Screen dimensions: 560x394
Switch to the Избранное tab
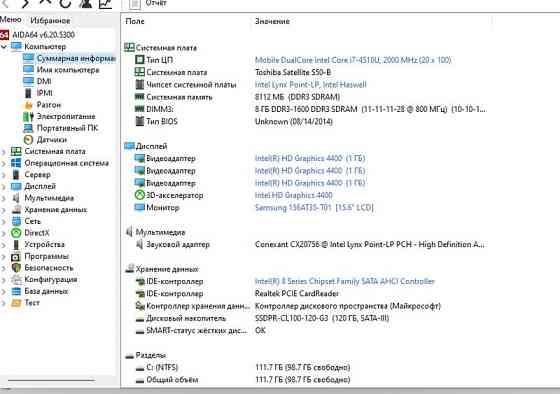point(50,21)
